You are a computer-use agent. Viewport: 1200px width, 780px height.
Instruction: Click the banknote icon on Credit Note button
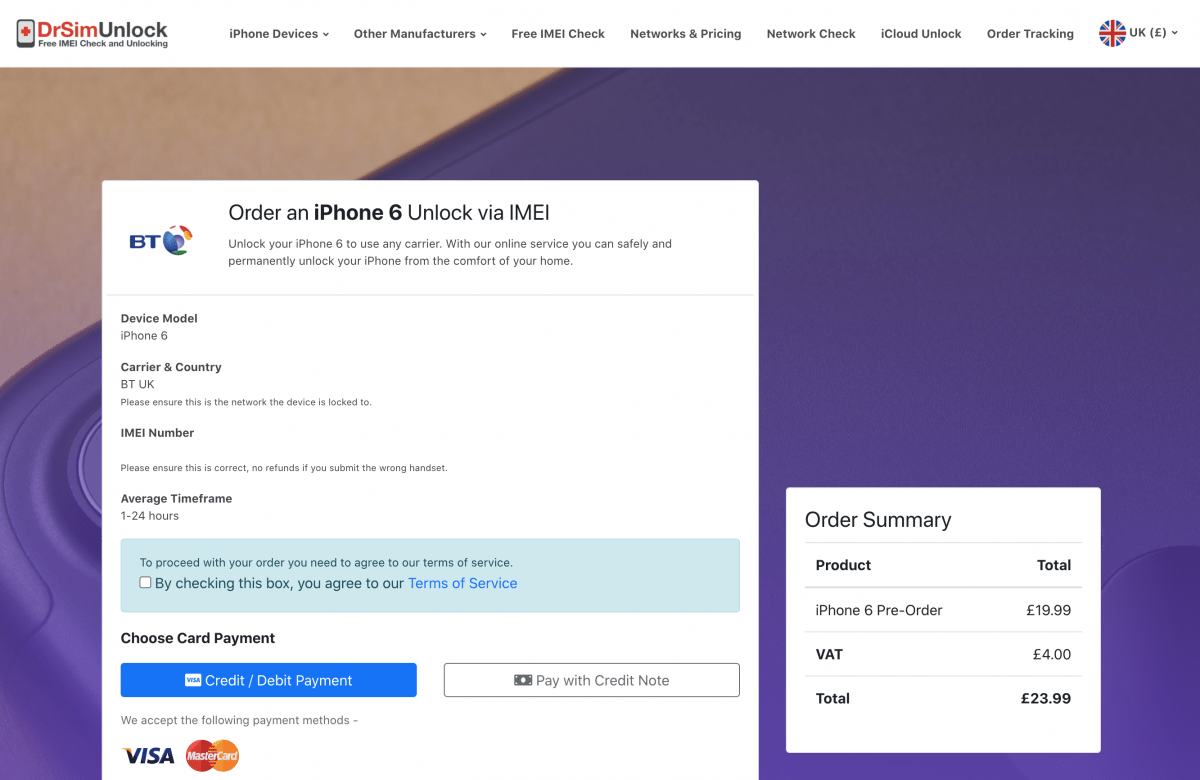[x=523, y=680]
